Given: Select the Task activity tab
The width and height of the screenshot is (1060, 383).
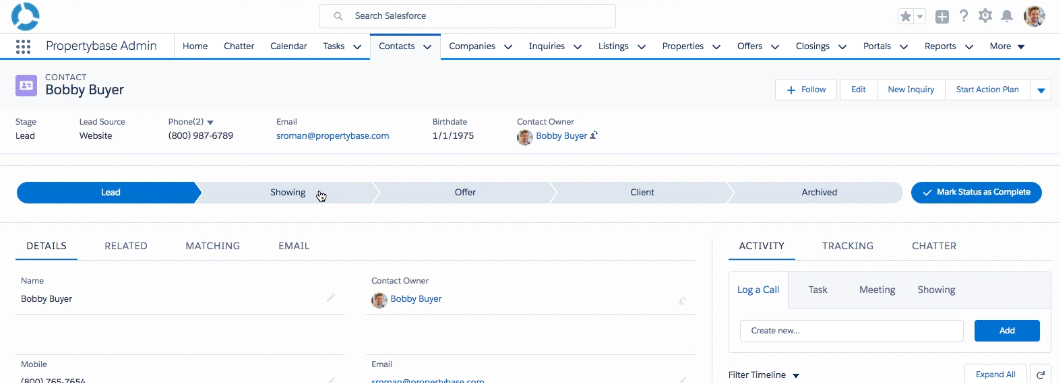Looking at the screenshot, I should point(818,290).
